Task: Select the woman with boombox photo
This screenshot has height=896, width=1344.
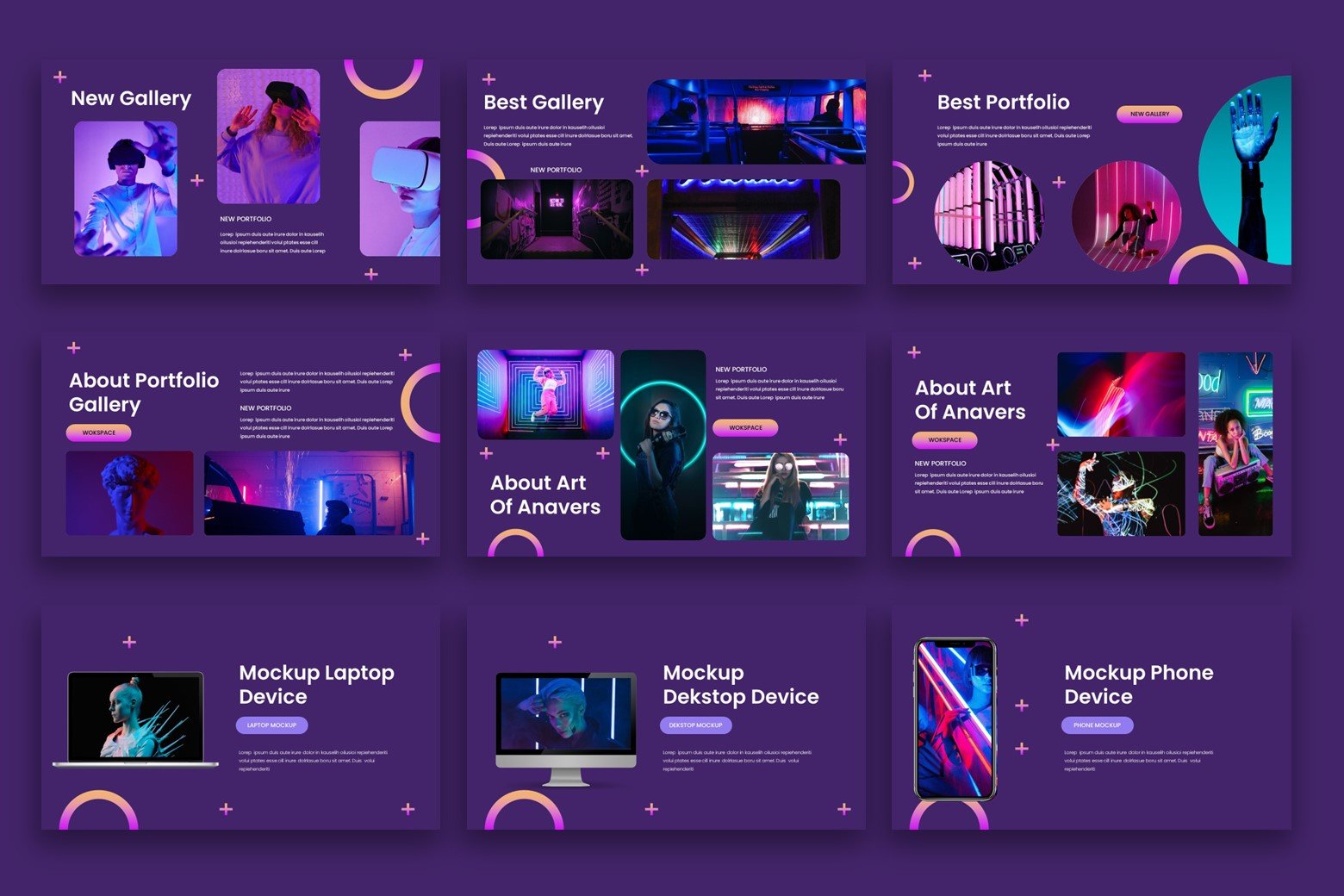Action: [x=1235, y=444]
